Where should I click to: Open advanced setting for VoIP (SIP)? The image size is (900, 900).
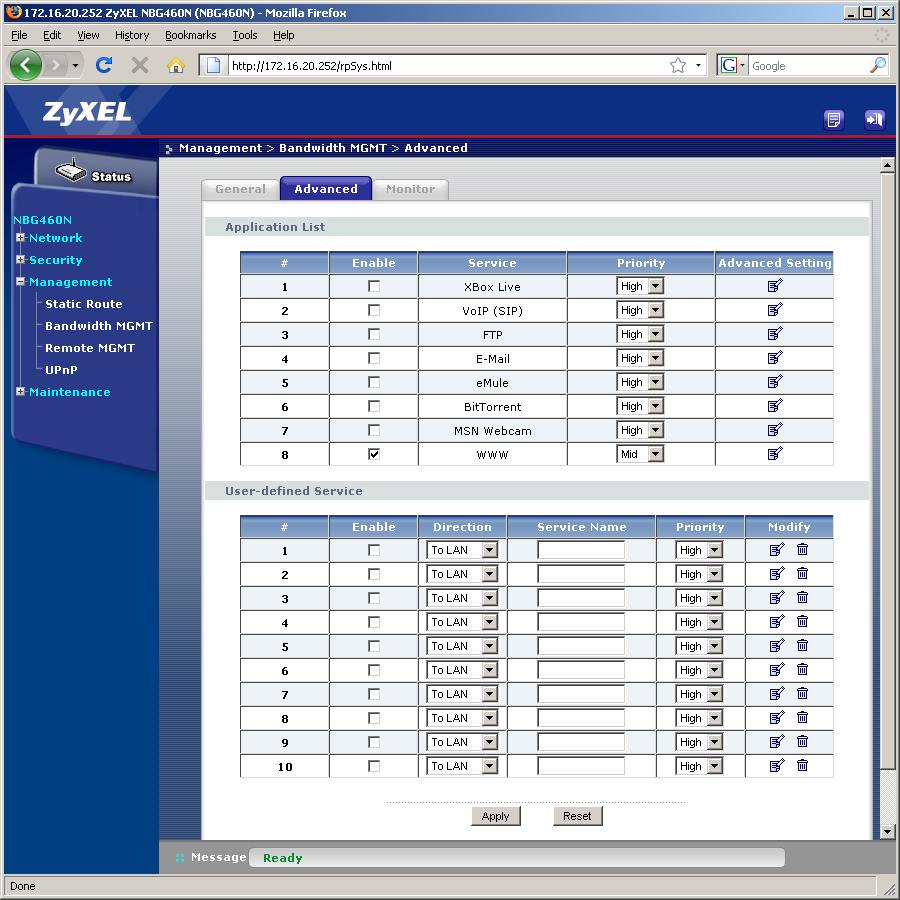pos(775,310)
